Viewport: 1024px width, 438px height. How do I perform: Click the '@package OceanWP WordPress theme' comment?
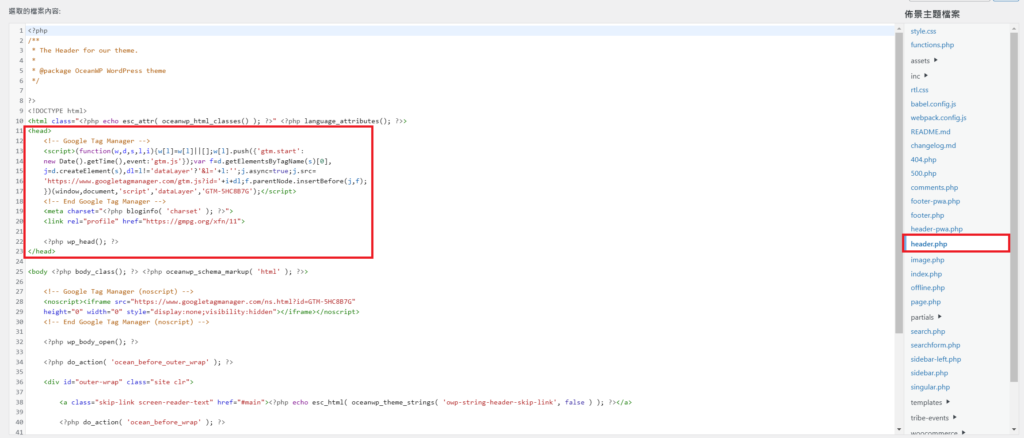pos(101,70)
